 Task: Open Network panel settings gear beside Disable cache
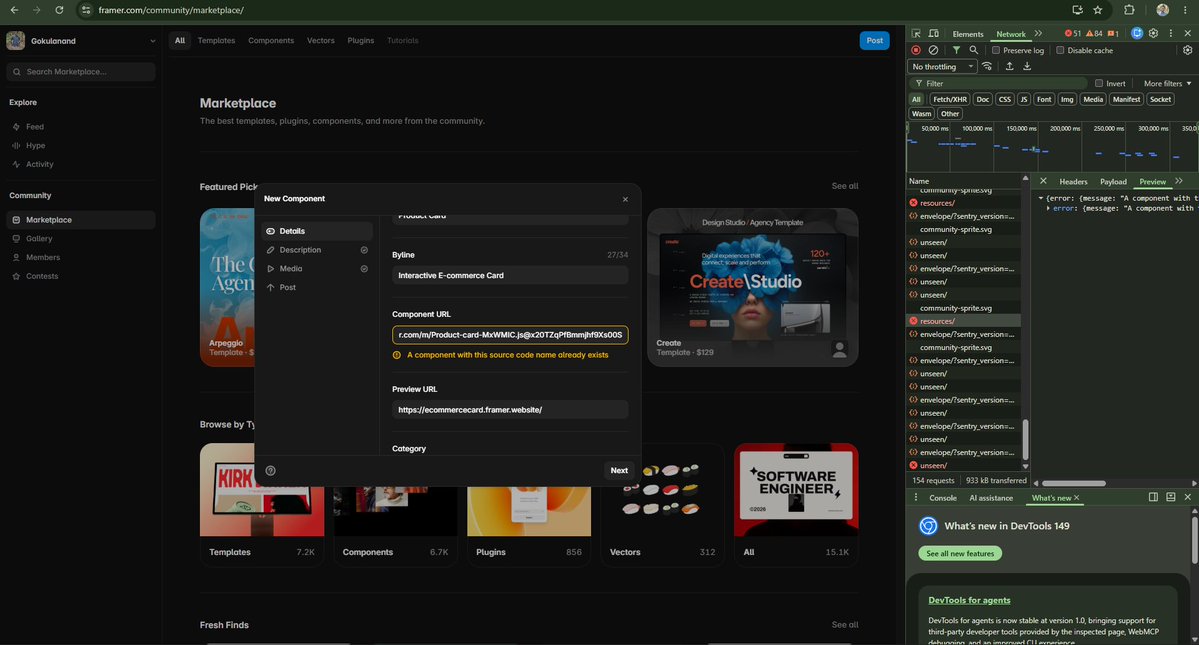tap(1188, 50)
